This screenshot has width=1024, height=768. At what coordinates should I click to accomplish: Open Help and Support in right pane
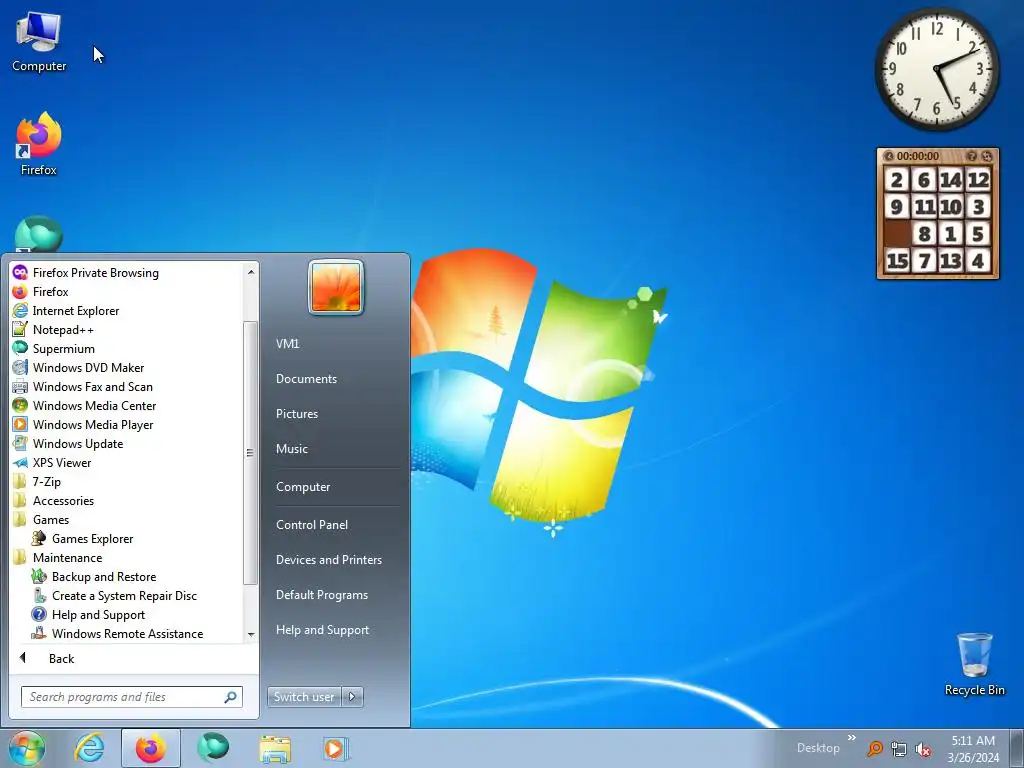coord(336,630)
